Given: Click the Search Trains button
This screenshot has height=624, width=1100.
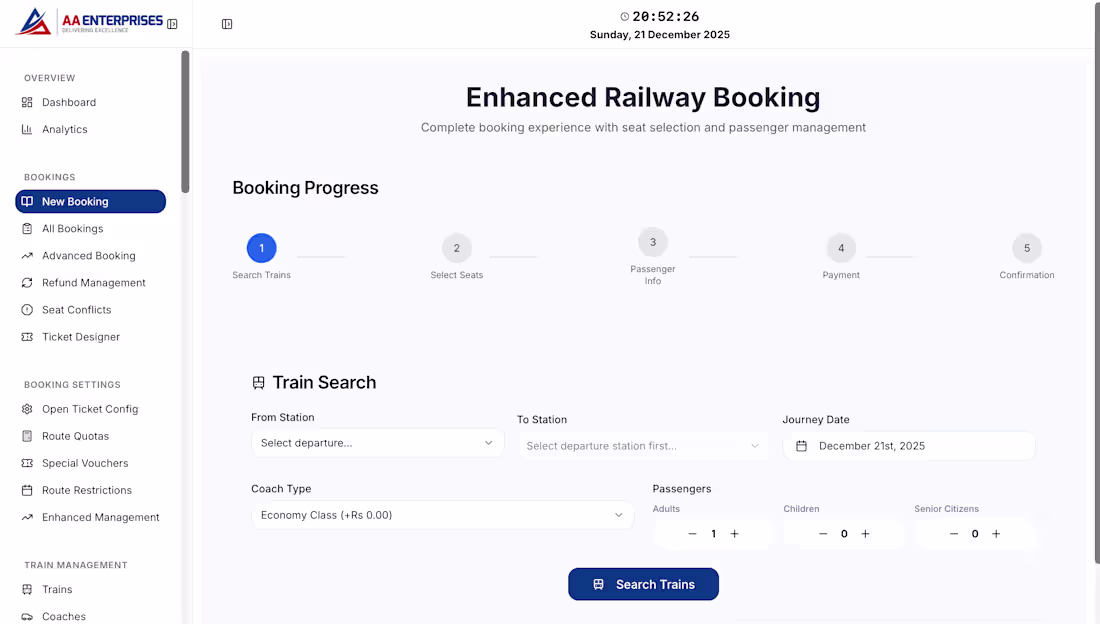Looking at the screenshot, I should click(x=643, y=584).
